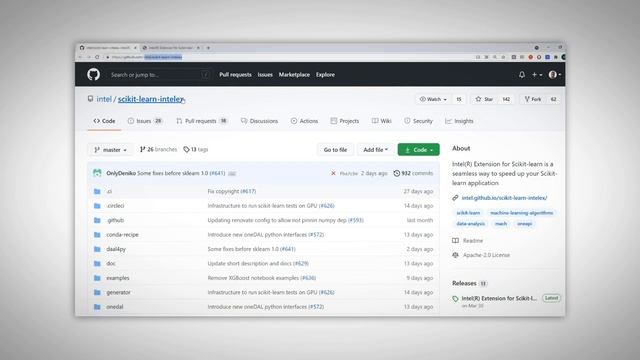Select the data-analysis topic tag
This screenshot has width=640, height=360.
pyautogui.click(x=470, y=224)
